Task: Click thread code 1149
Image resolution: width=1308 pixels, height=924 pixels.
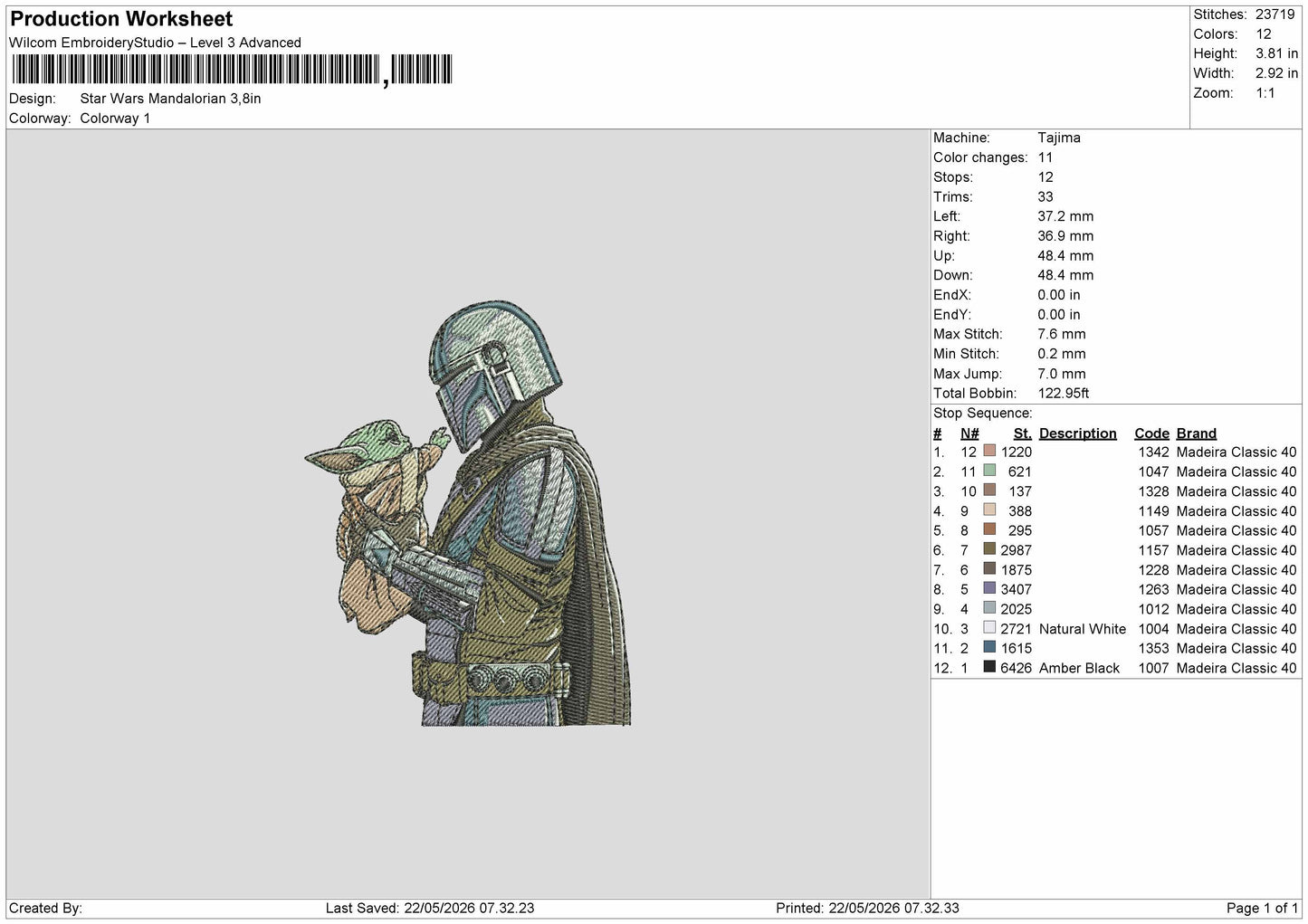Action: (1153, 511)
